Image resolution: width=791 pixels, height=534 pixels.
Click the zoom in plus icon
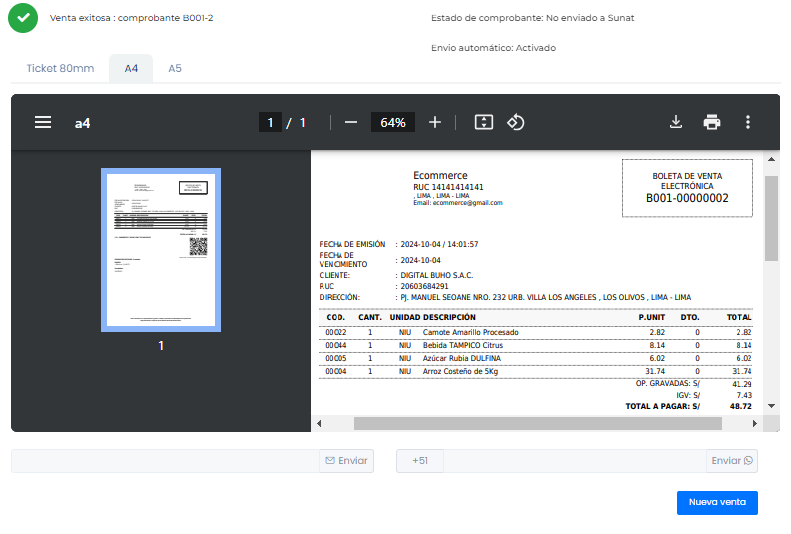(435, 122)
